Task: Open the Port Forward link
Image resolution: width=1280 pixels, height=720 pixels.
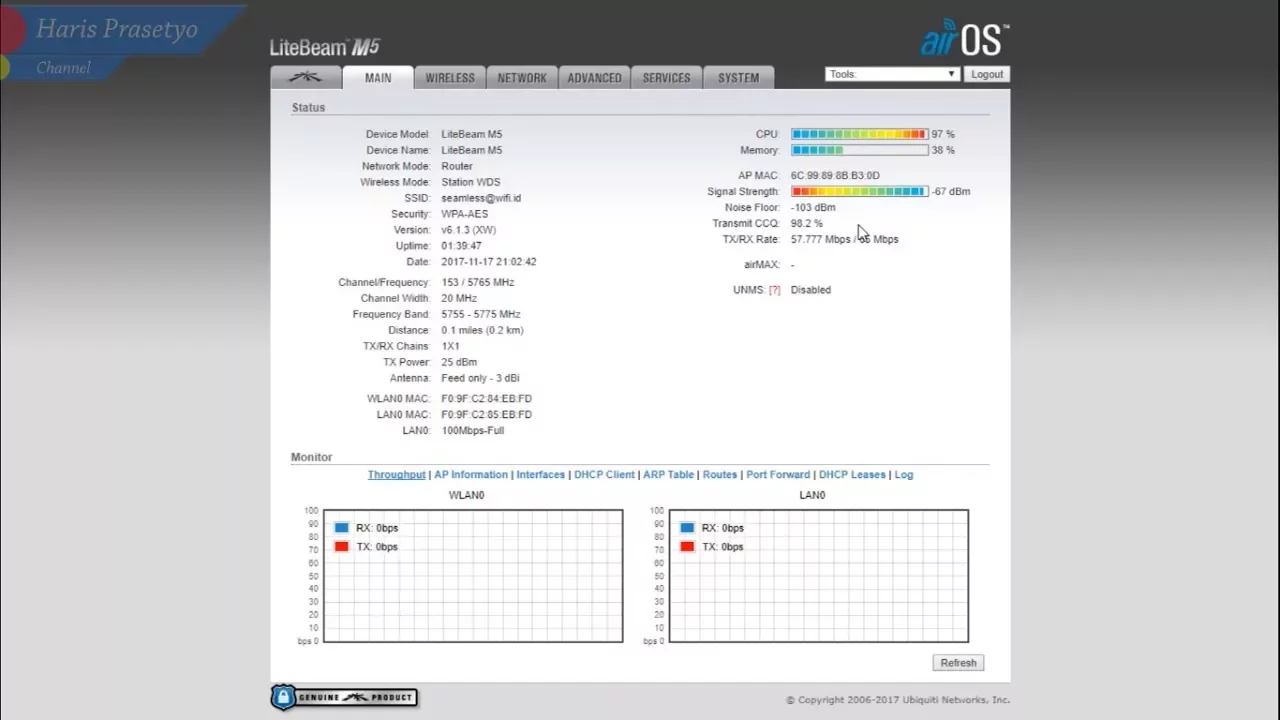Action: point(778,474)
